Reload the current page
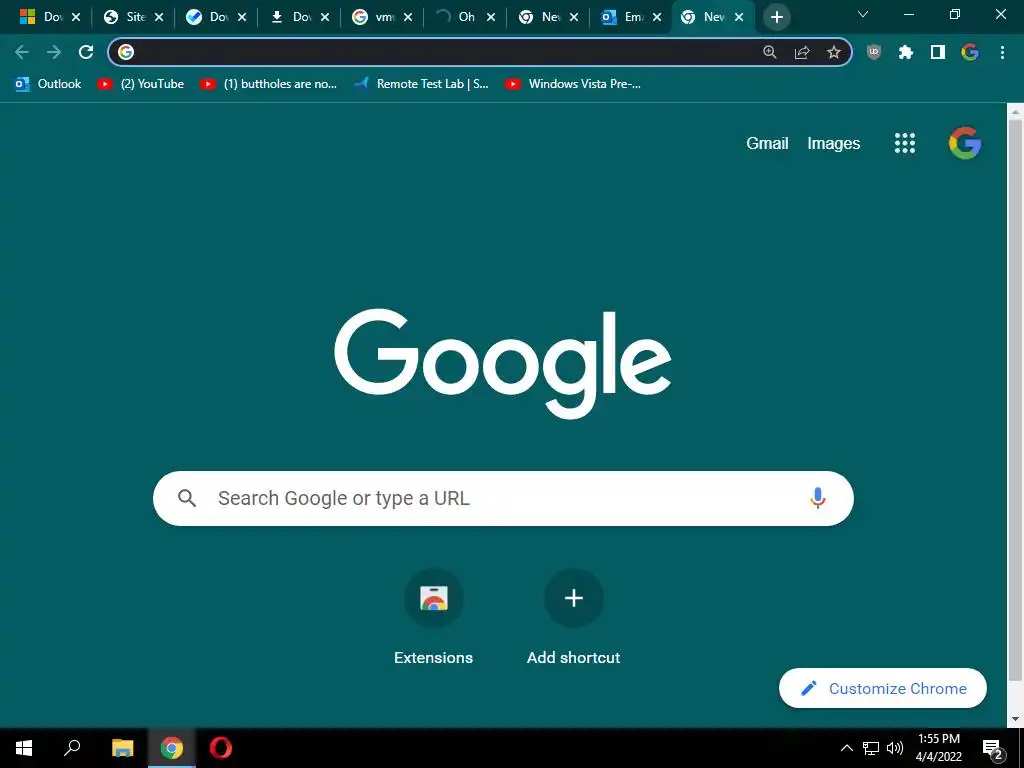 [86, 52]
